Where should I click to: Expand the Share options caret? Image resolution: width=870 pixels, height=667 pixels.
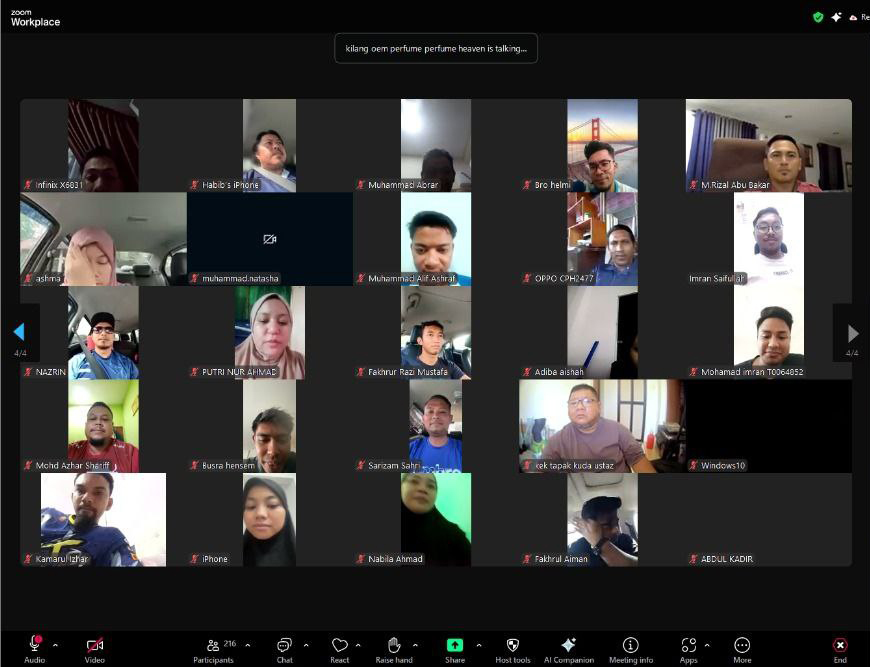479,645
